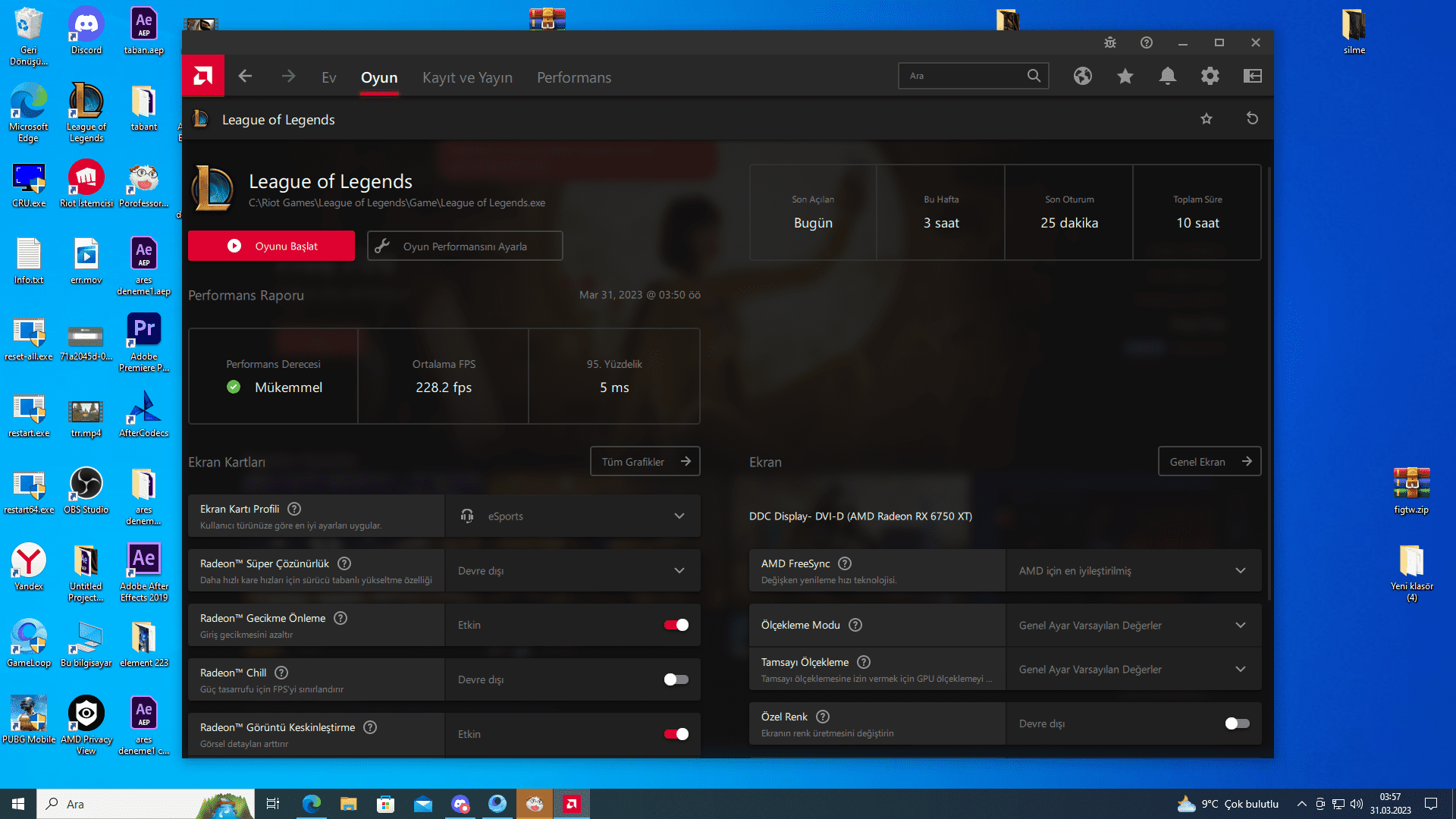
Task: Toggle the sidebar panel layout icon
Action: pyautogui.click(x=1252, y=76)
